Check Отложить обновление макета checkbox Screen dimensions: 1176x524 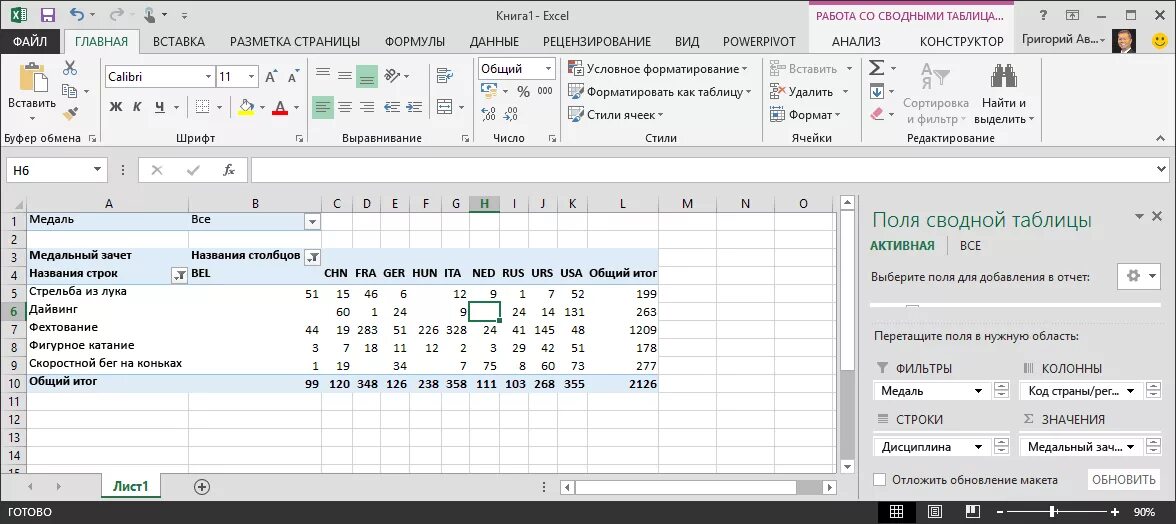(x=880, y=480)
